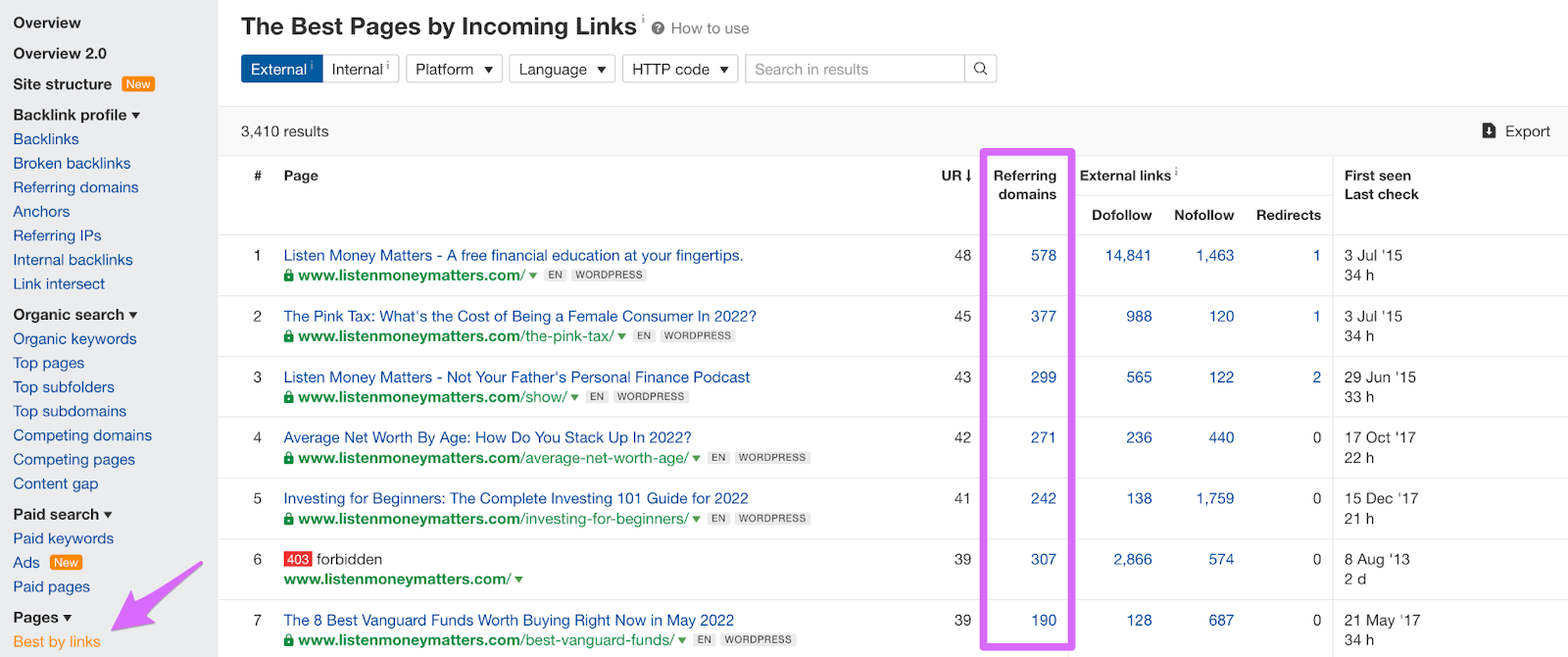Click the Export download icon

click(x=1489, y=130)
